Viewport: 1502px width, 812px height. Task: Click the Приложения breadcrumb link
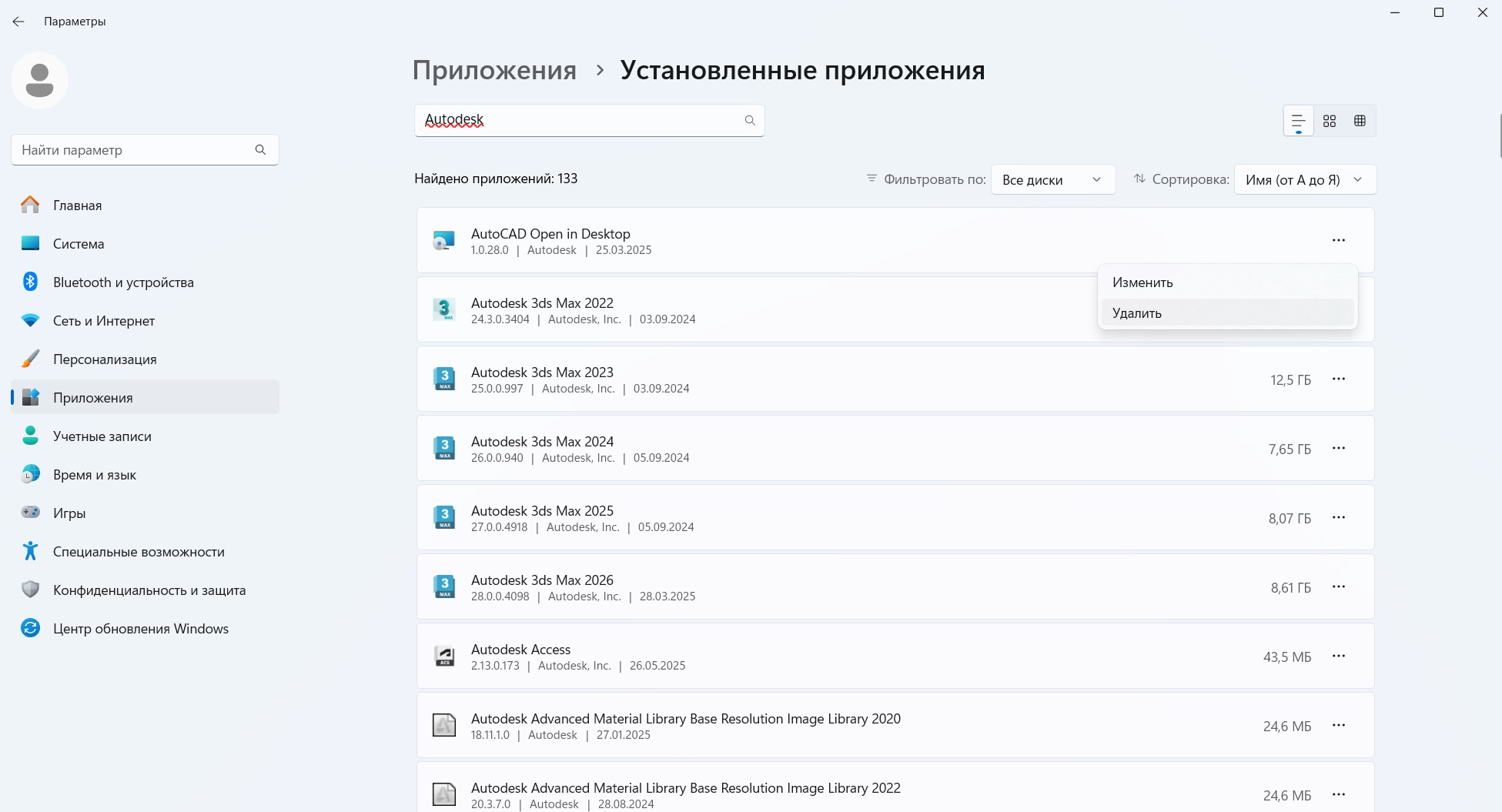[495, 70]
